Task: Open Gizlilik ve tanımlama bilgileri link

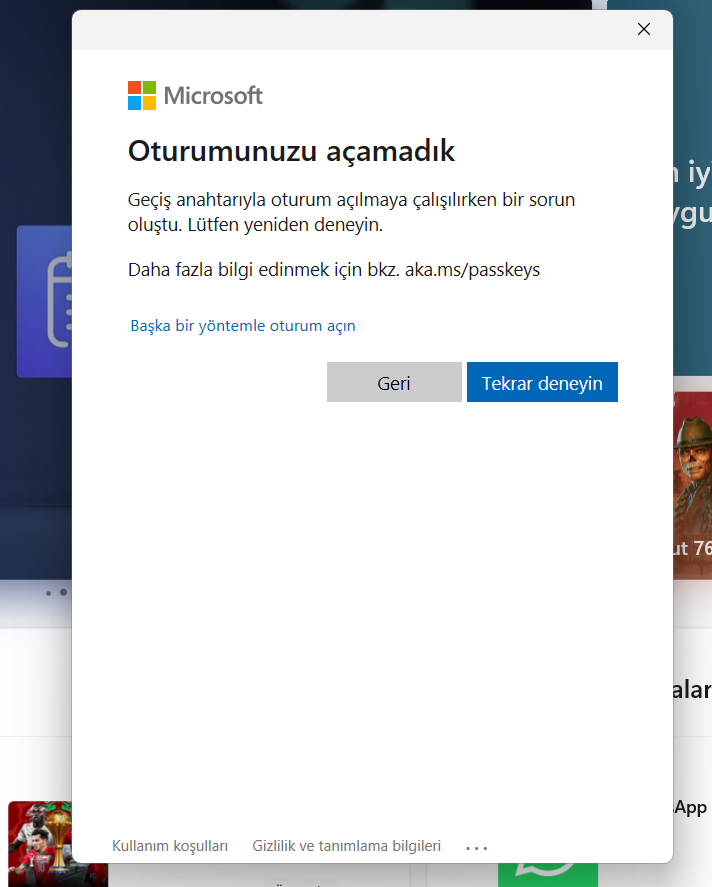Action: click(346, 846)
